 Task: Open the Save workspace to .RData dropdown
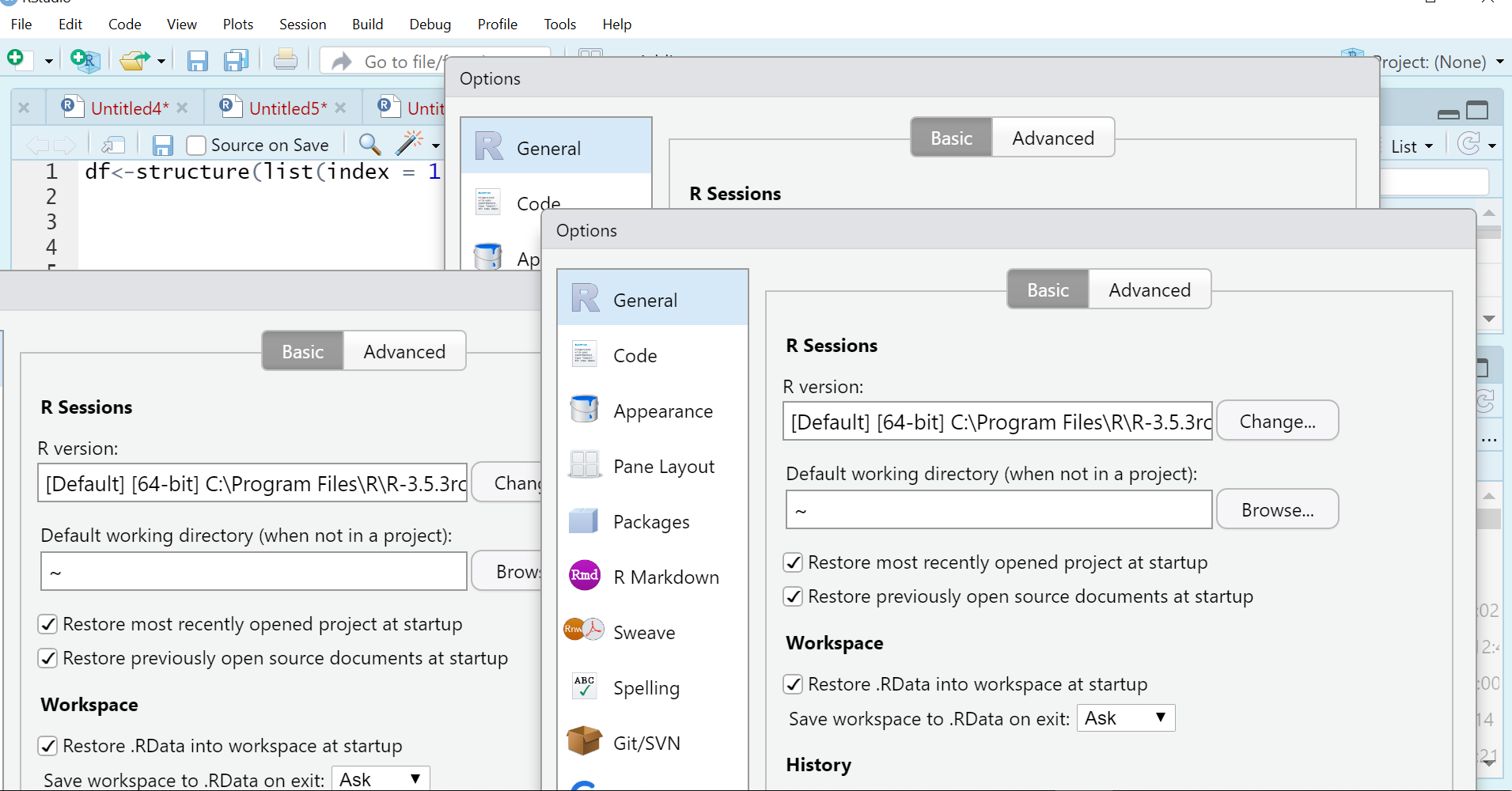[1125, 718]
